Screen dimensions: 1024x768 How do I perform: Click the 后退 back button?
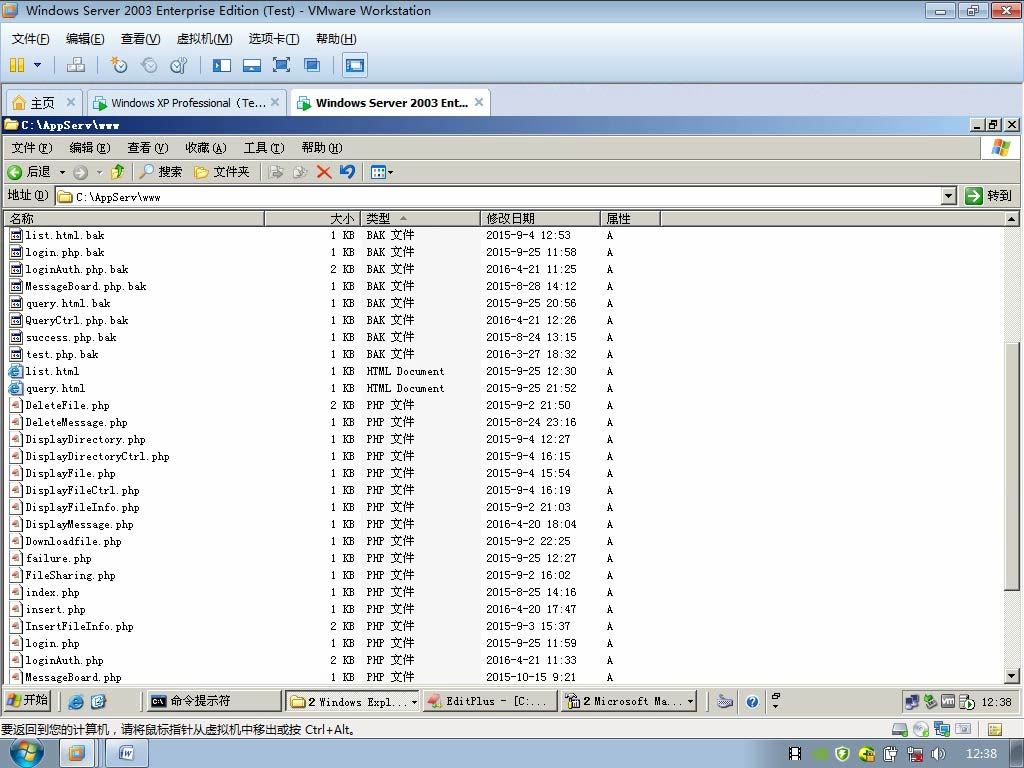[x=29, y=172]
